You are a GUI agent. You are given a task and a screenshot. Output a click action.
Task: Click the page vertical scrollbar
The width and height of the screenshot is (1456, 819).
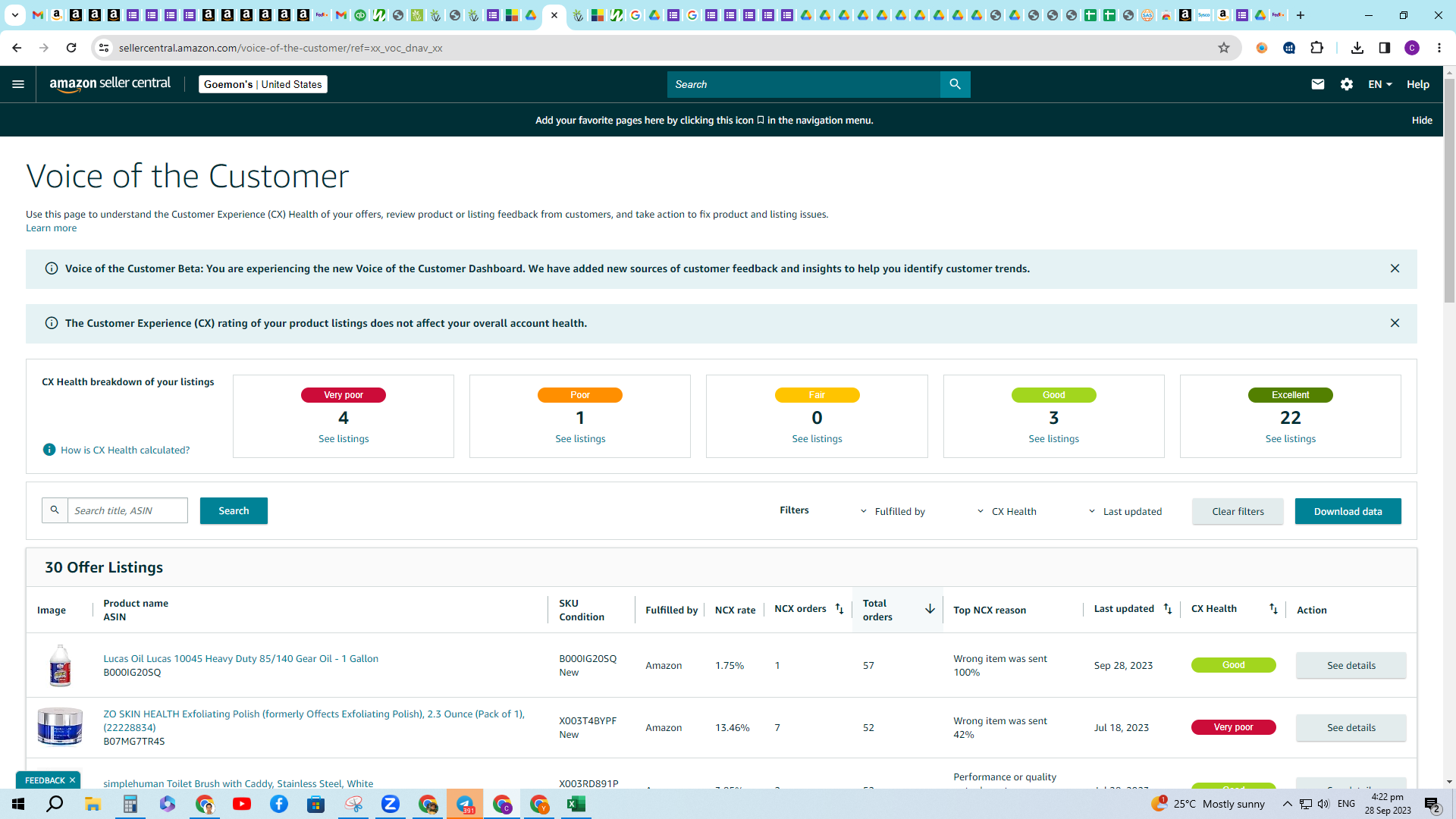click(1449, 190)
